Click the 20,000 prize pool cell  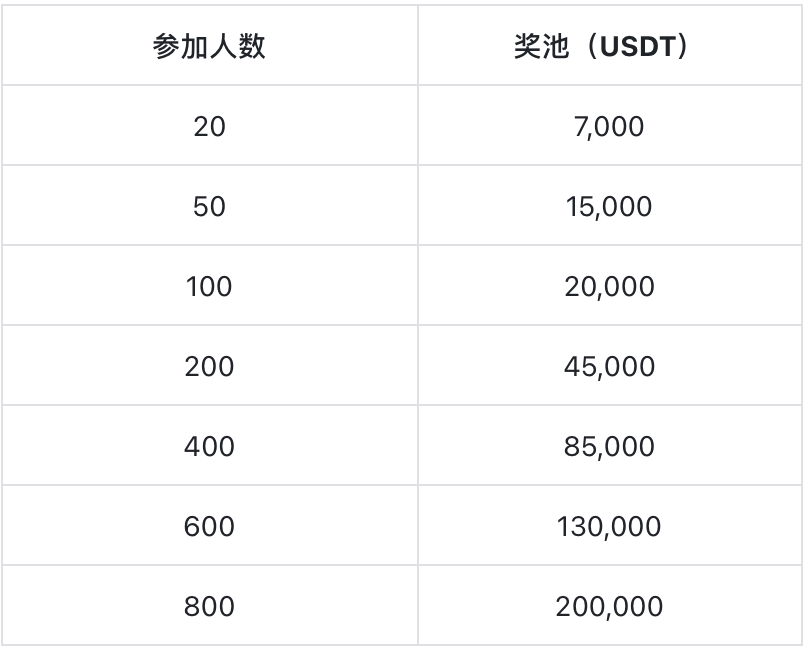pyautogui.click(x=609, y=286)
